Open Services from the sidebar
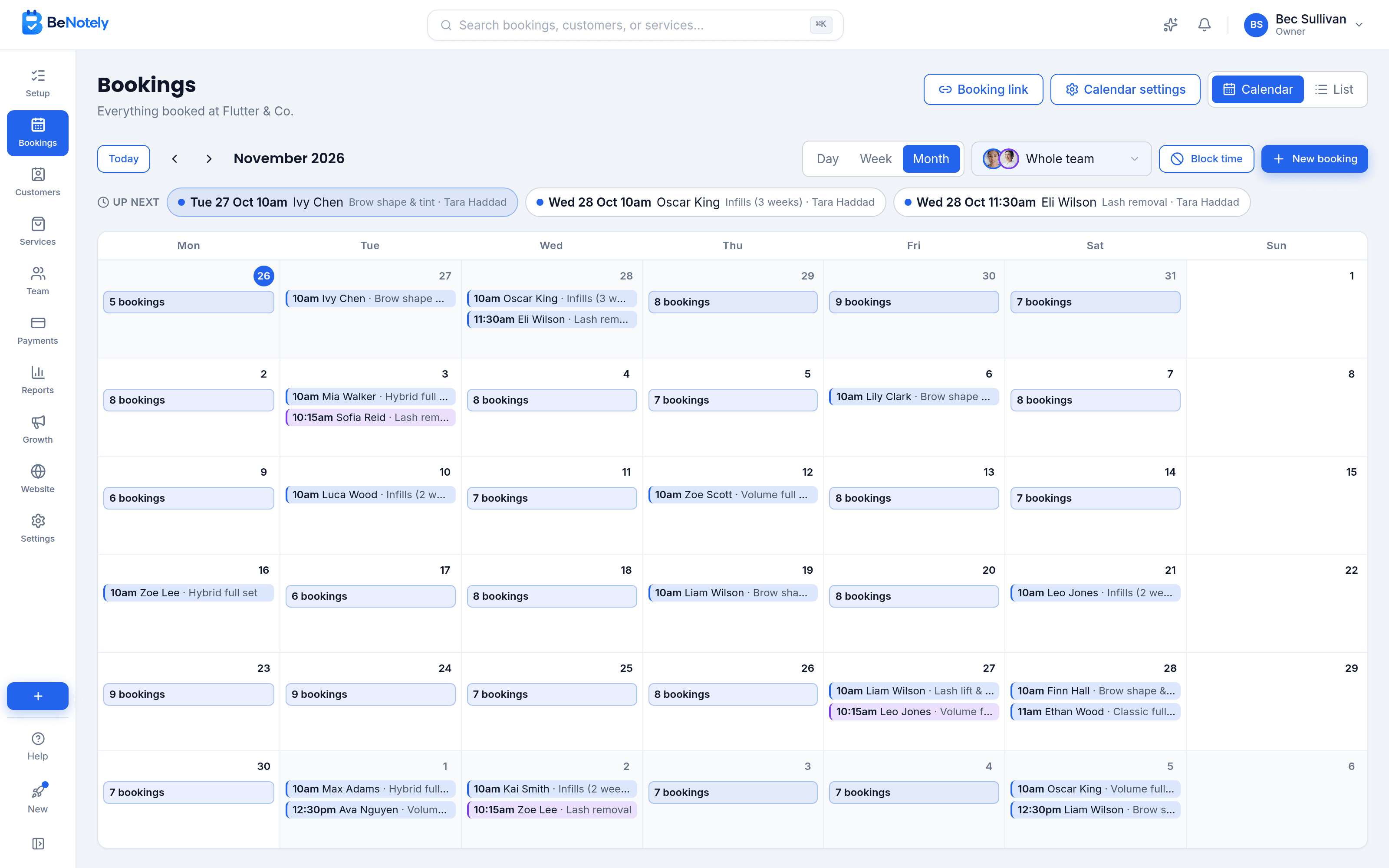Screen dimensions: 1389x868 (38, 231)
